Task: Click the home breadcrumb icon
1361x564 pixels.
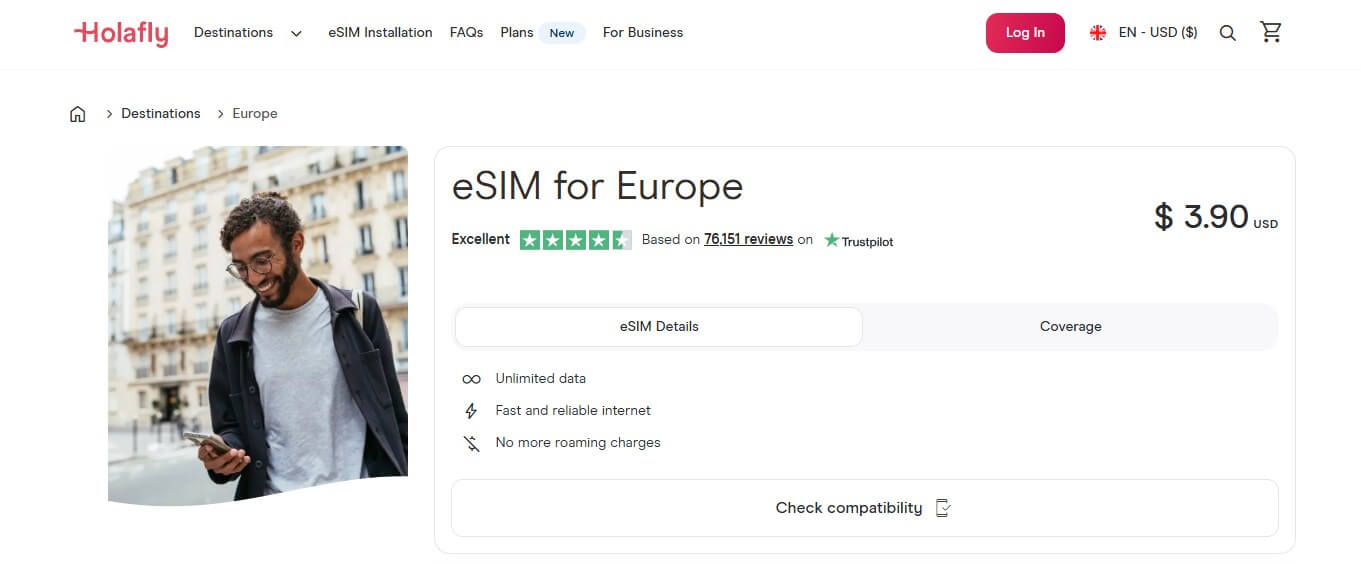Action: (78, 114)
